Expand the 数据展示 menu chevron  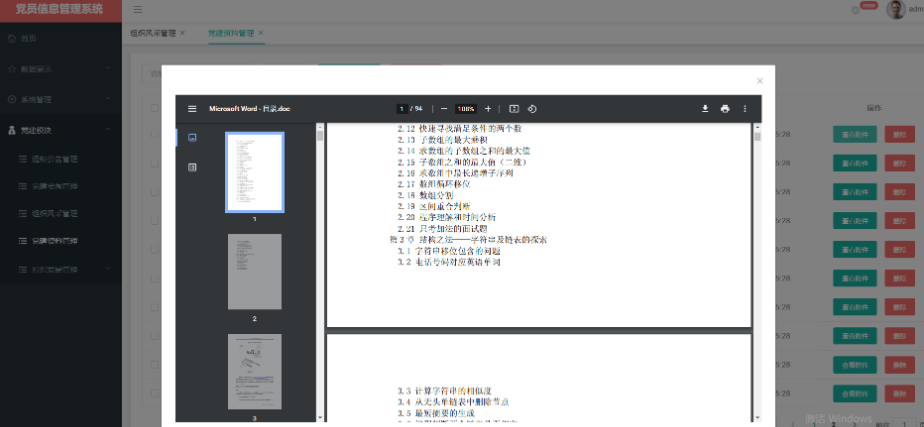pos(107,68)
